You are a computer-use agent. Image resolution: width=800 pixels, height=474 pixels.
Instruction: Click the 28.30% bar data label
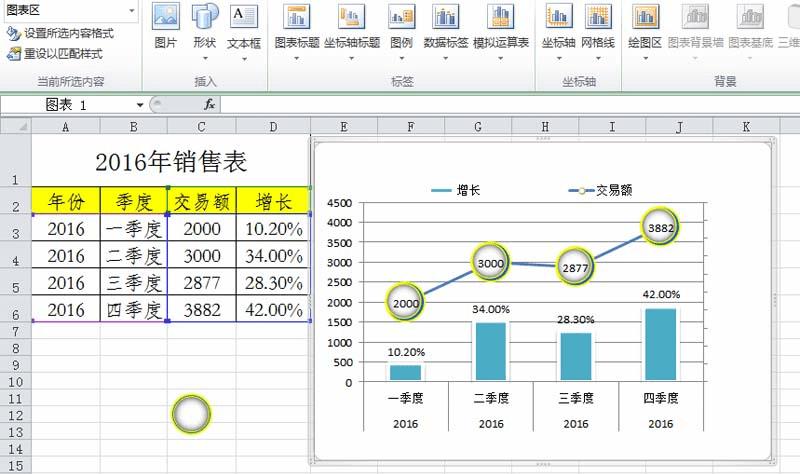click(x=576, y=319)
